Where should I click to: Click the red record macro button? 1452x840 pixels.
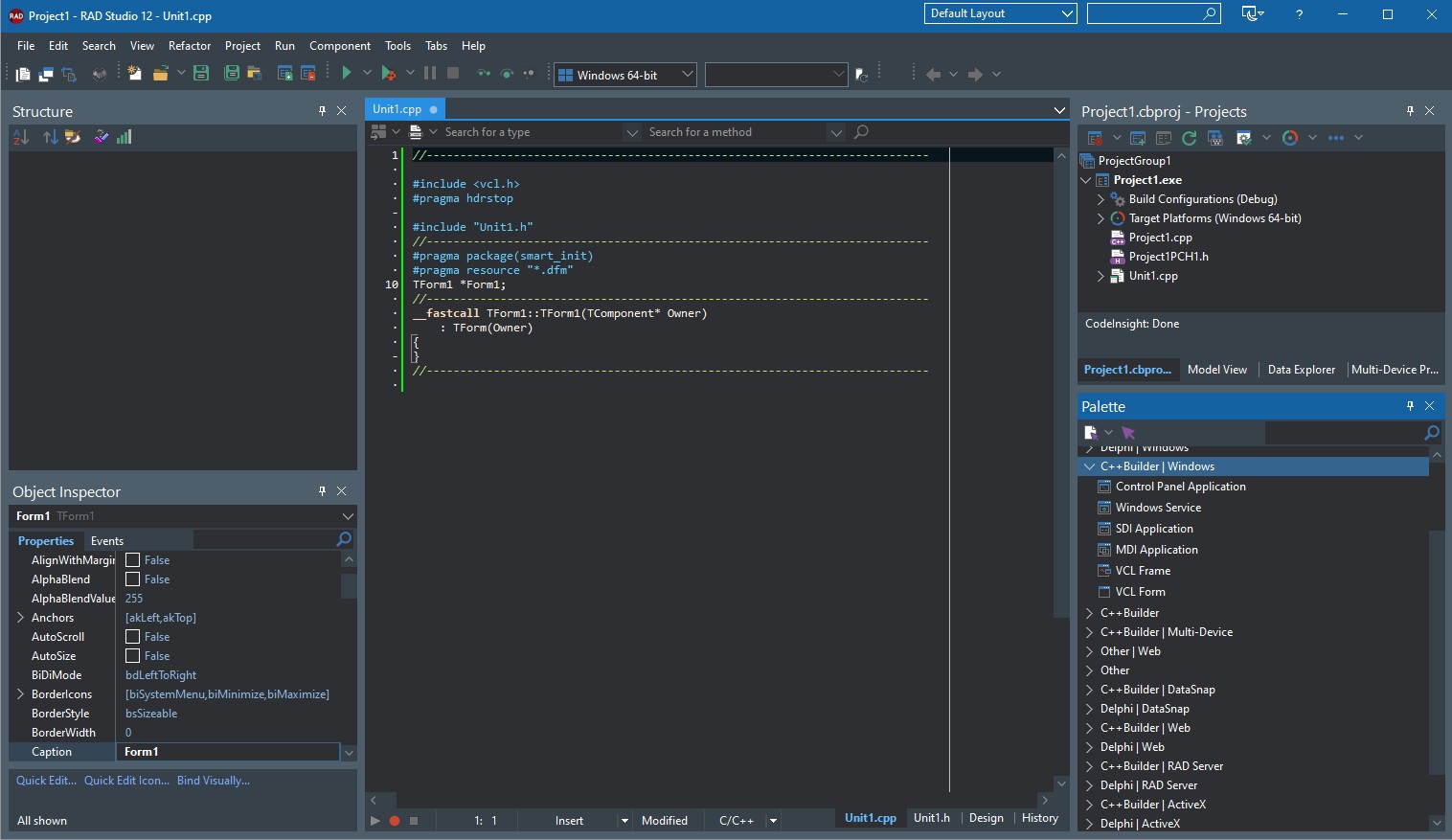click(x=395, y=821)
